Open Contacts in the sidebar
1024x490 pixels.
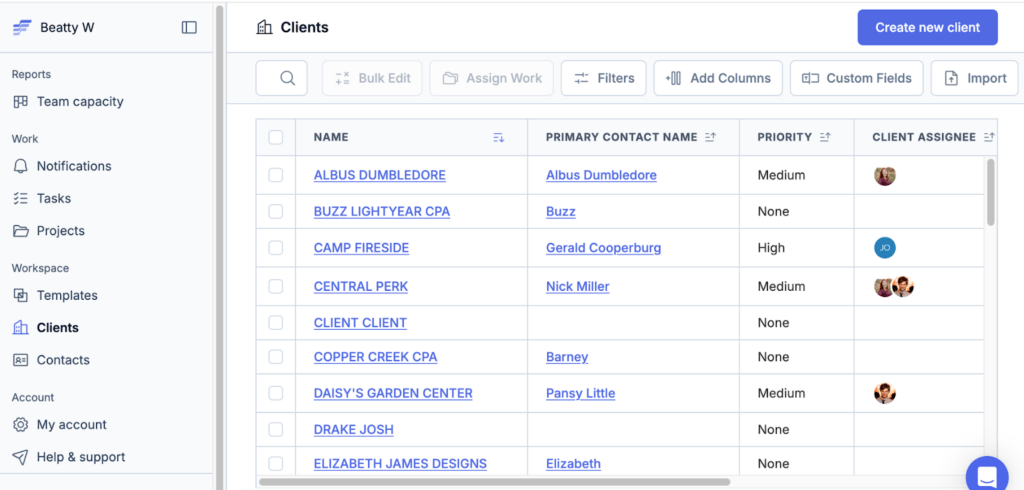51,360
